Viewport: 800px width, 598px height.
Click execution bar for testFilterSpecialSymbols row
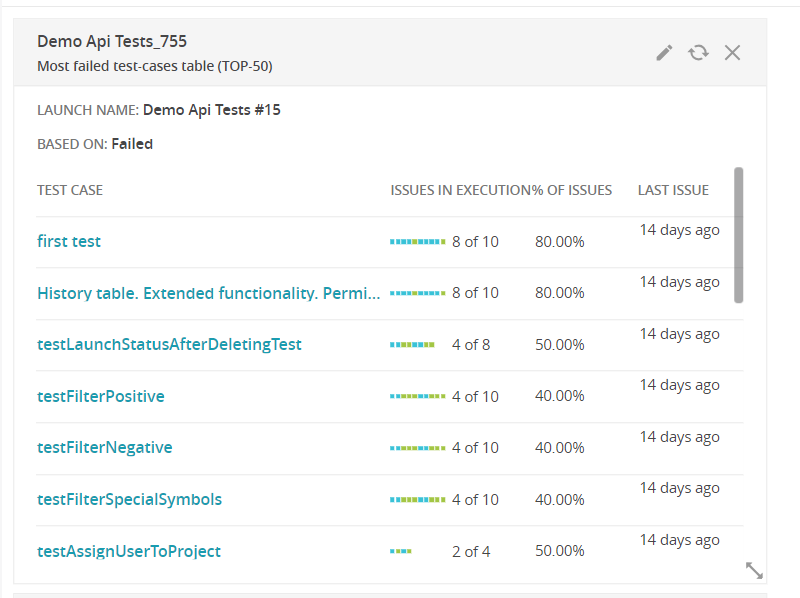pyautogui.click(x=417, y=500)
